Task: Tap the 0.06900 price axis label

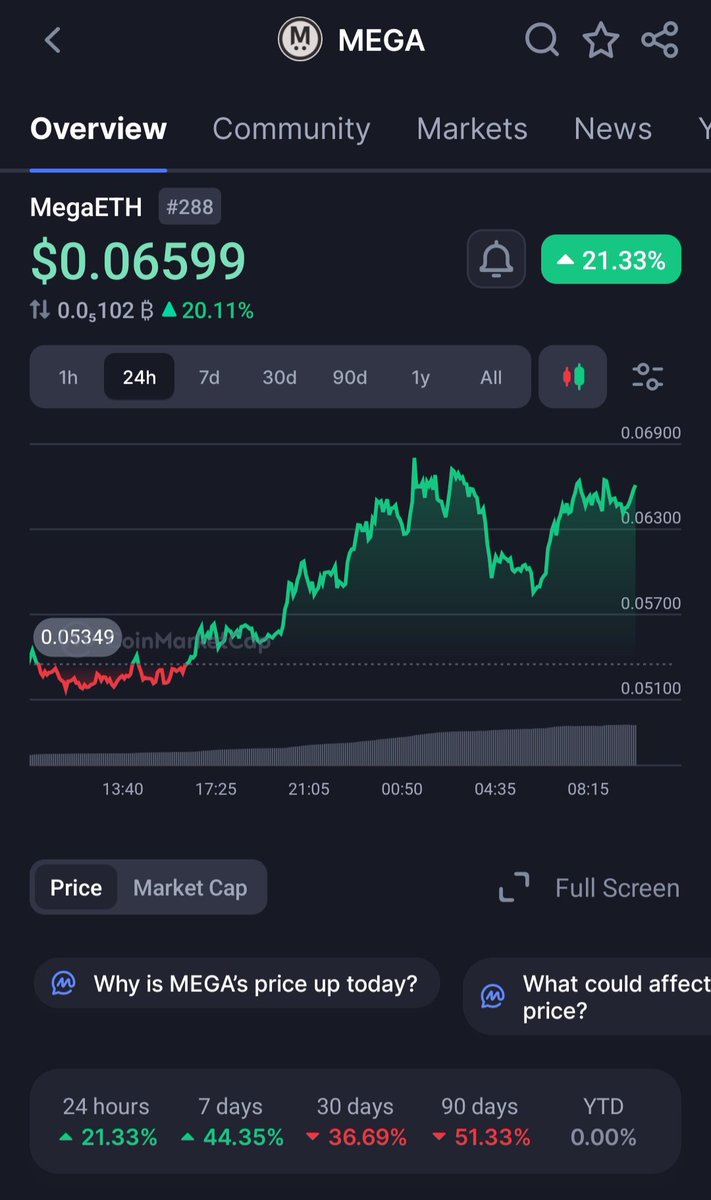Action: pos(650,433)
